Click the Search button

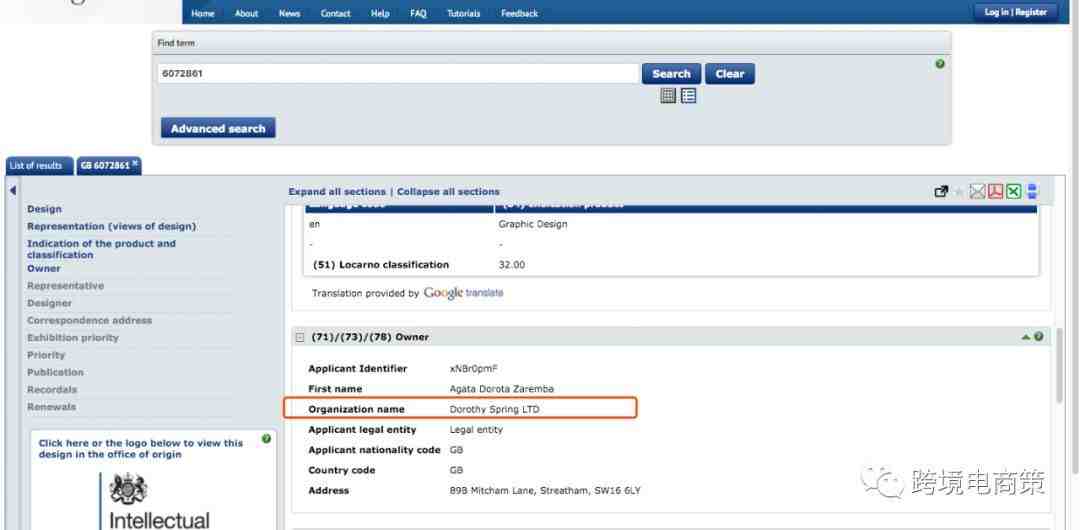pyautogui.click(x=671, y=74)
